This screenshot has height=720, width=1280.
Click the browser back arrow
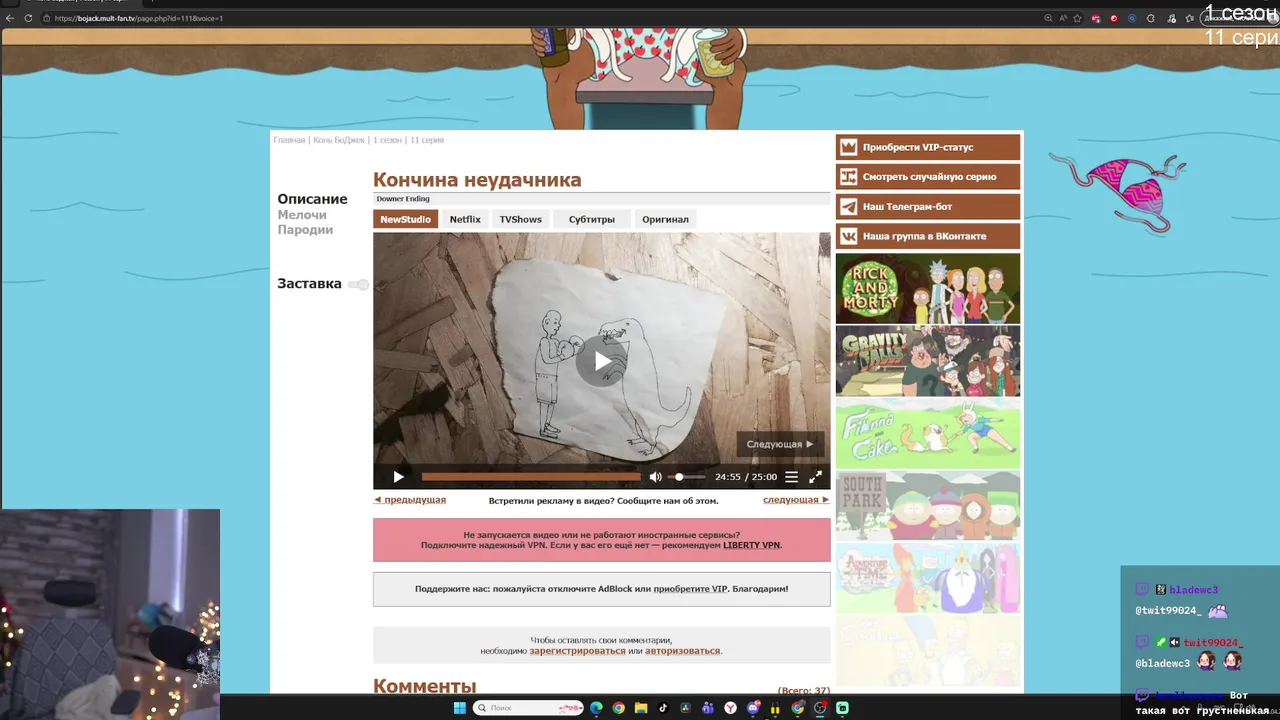pos(10,18)
